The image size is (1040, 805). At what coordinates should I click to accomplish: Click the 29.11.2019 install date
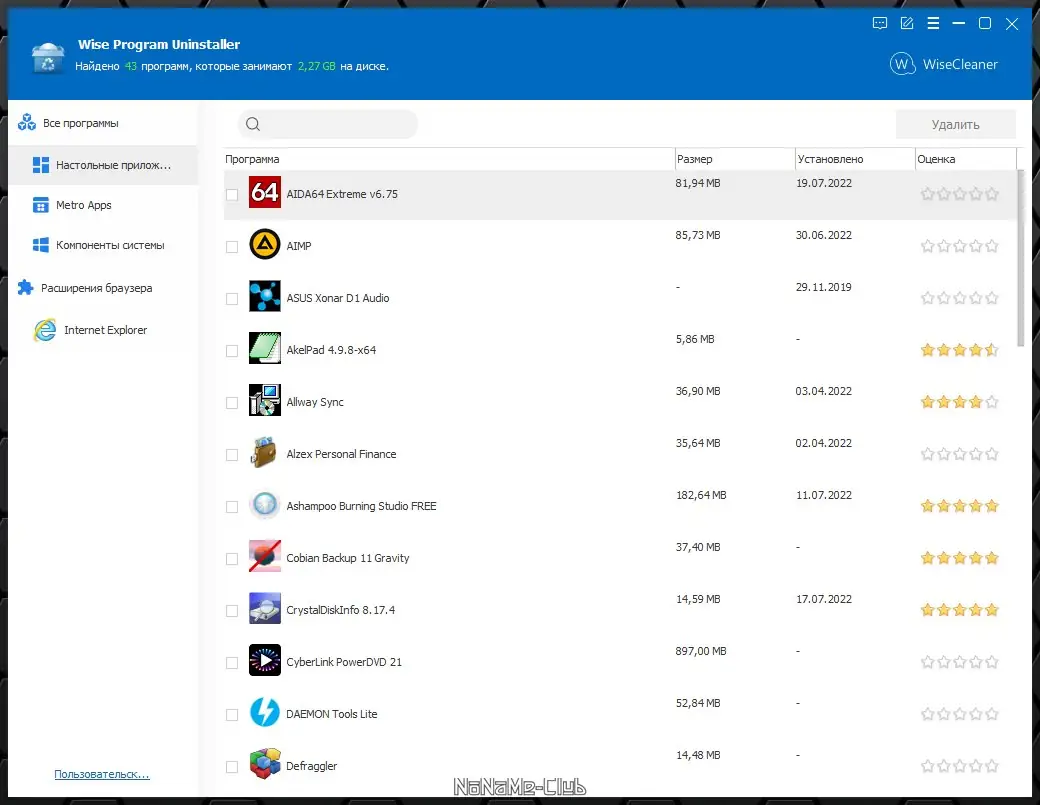pos(823,287)
